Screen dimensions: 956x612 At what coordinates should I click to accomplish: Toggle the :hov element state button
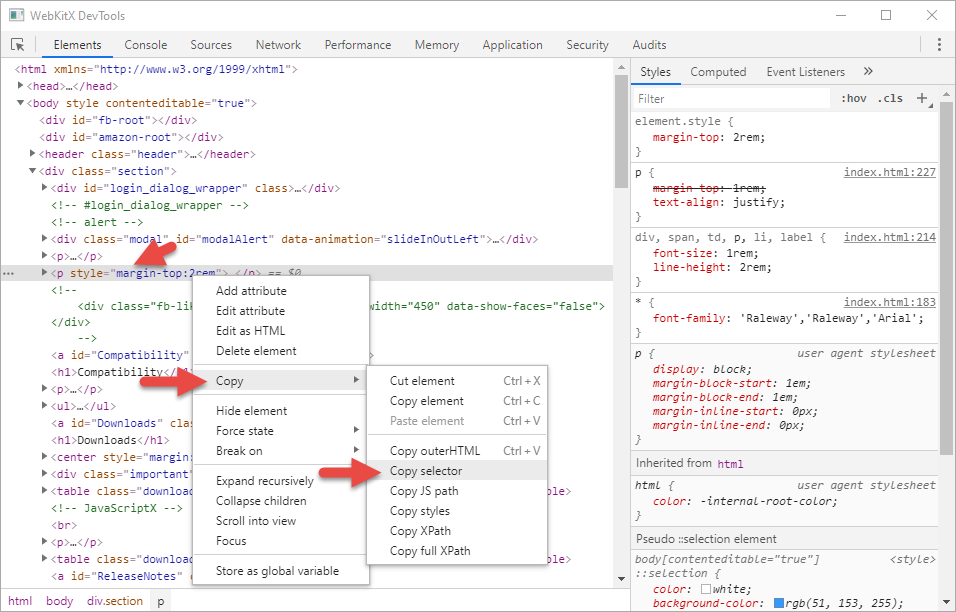[854, 98]
